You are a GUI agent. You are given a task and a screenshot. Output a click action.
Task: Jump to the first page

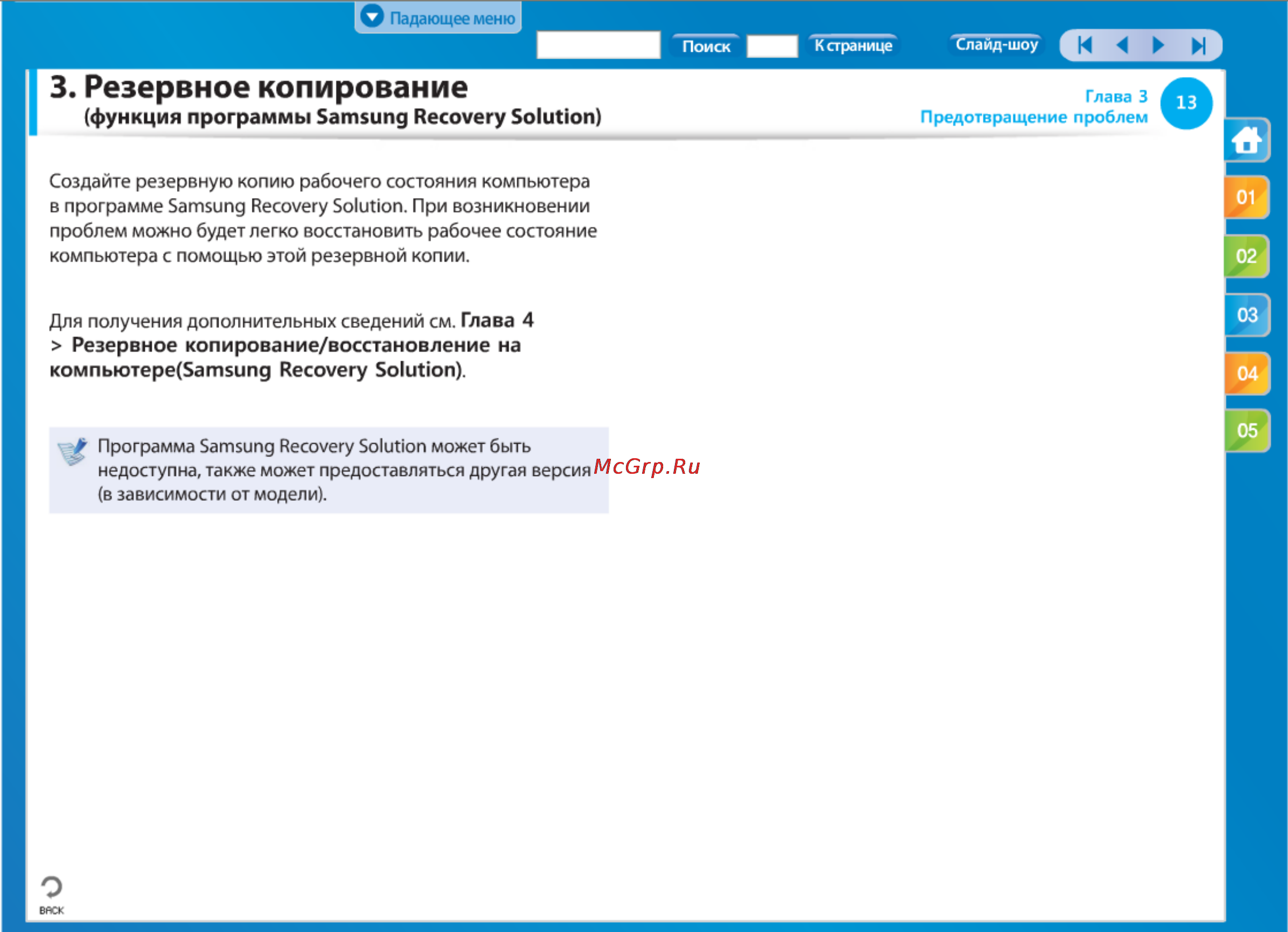pyautogui.click(x=1085, y=45)
